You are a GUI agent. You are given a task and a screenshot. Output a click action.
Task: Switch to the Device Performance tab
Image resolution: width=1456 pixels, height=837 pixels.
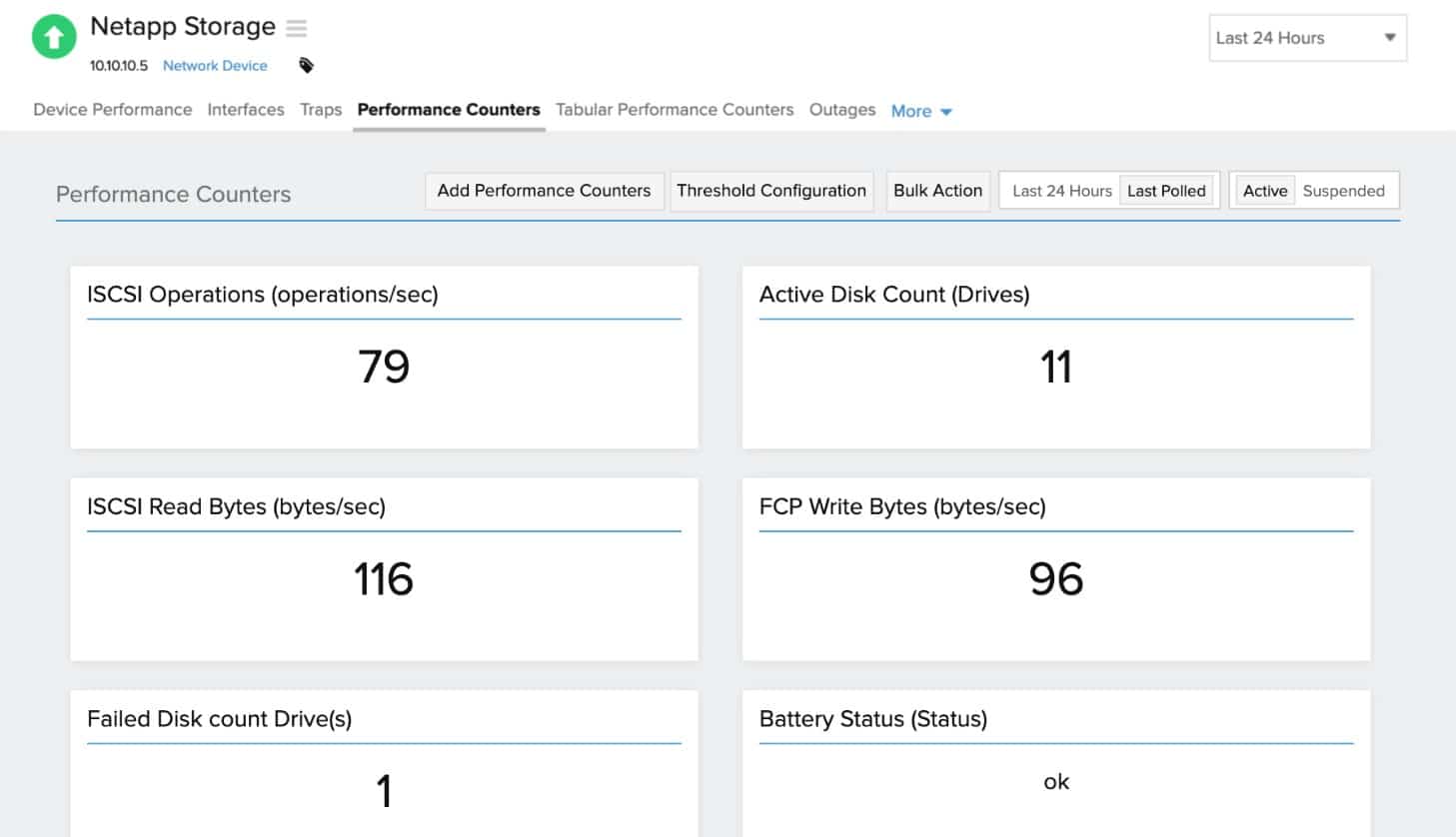pyautogui.click(x=113, y=110)
